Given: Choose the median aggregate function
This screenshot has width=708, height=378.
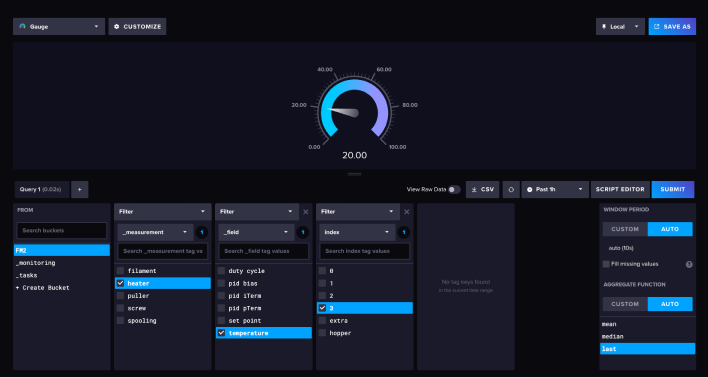Looking at the screenshot, I should 647,336.
